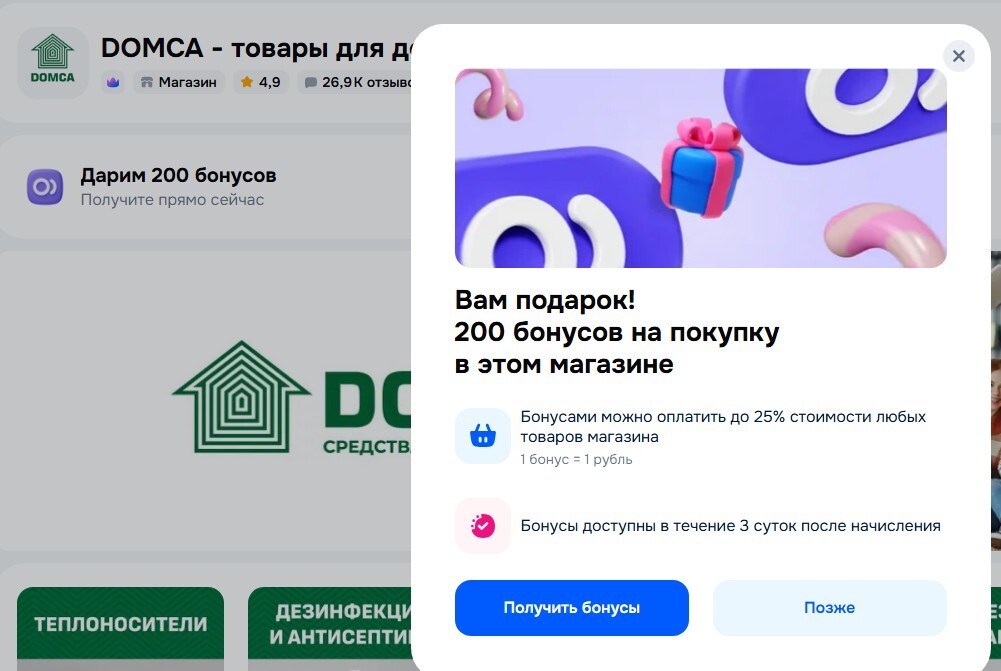
Task: Click the large green DOMCA house banner
Action: pyautogui.click(x=206, y=401)
